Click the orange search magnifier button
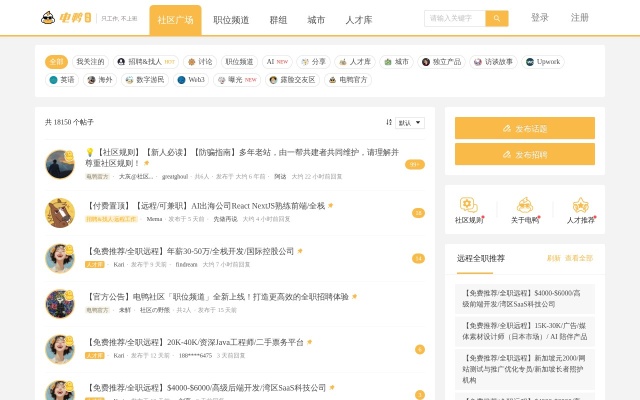The image size is (640, 400). click(x=497, y=18)
